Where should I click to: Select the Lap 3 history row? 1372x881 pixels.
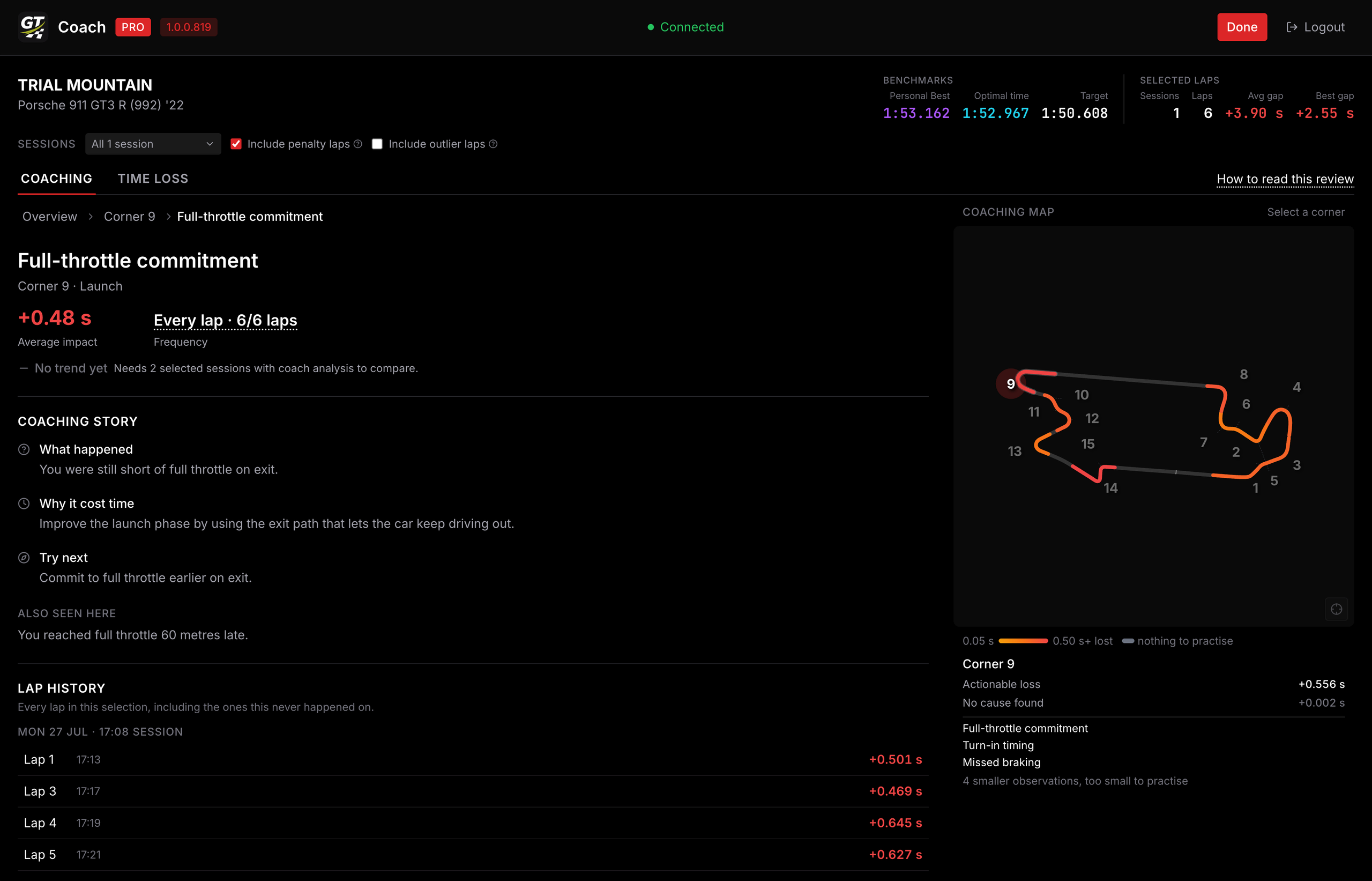(473, 791)
